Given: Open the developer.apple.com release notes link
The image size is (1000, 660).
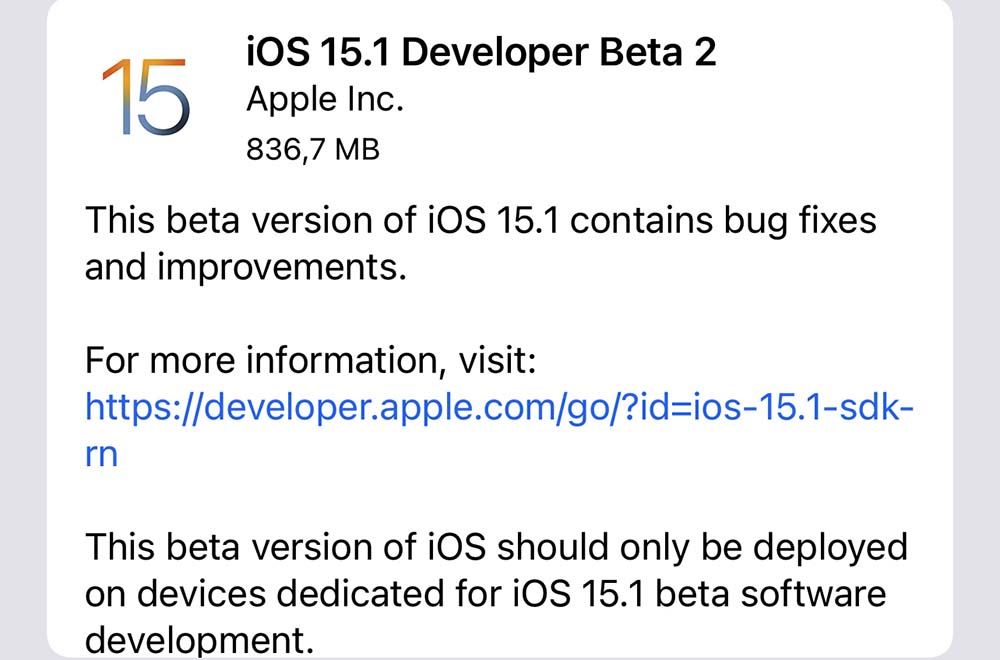Looking at the screenshot, I should [x=499, y=407].
